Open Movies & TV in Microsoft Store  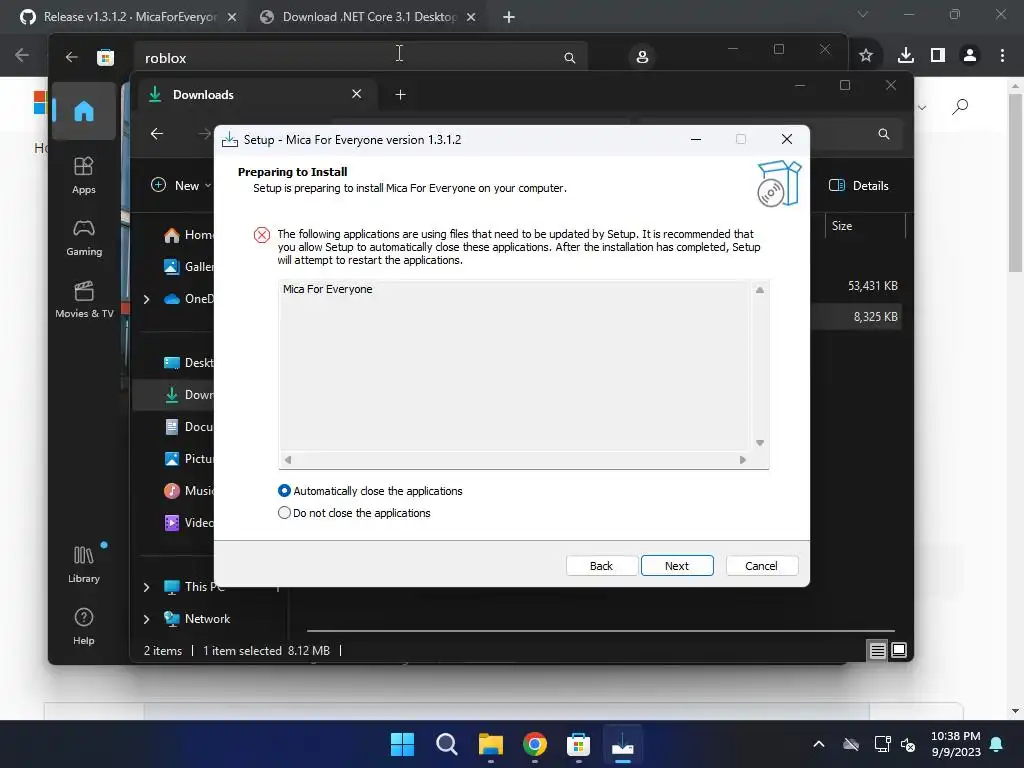click(84, 300)
